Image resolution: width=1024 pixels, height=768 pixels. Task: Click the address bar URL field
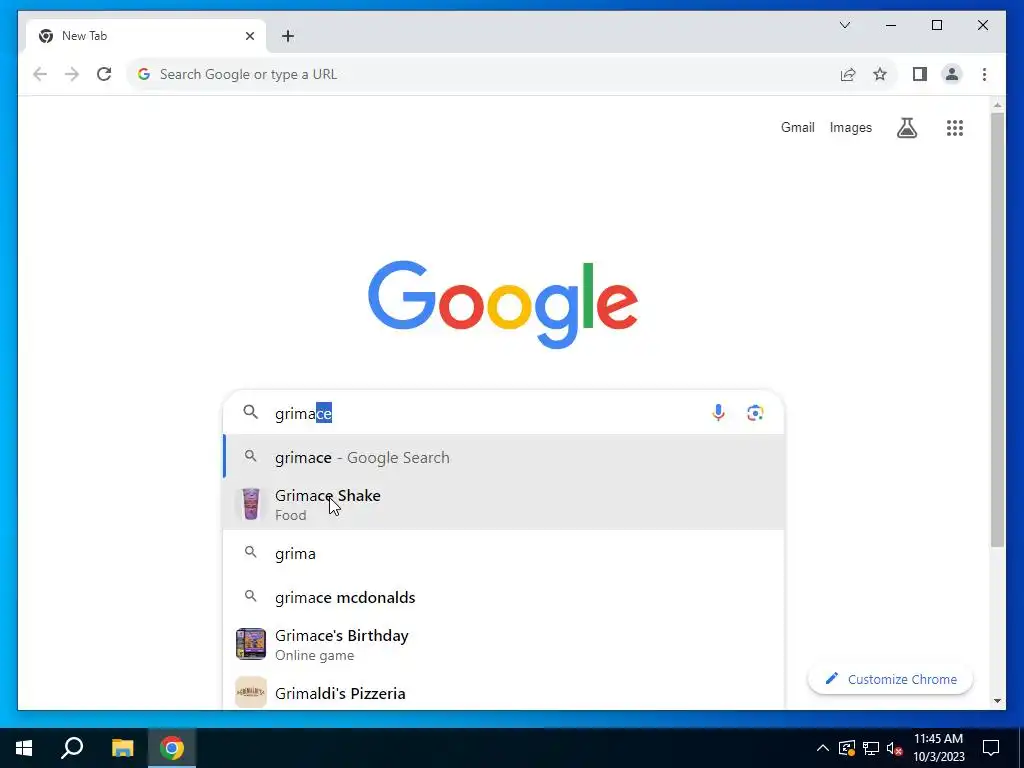pyautogui.click(x=483, y=74)
